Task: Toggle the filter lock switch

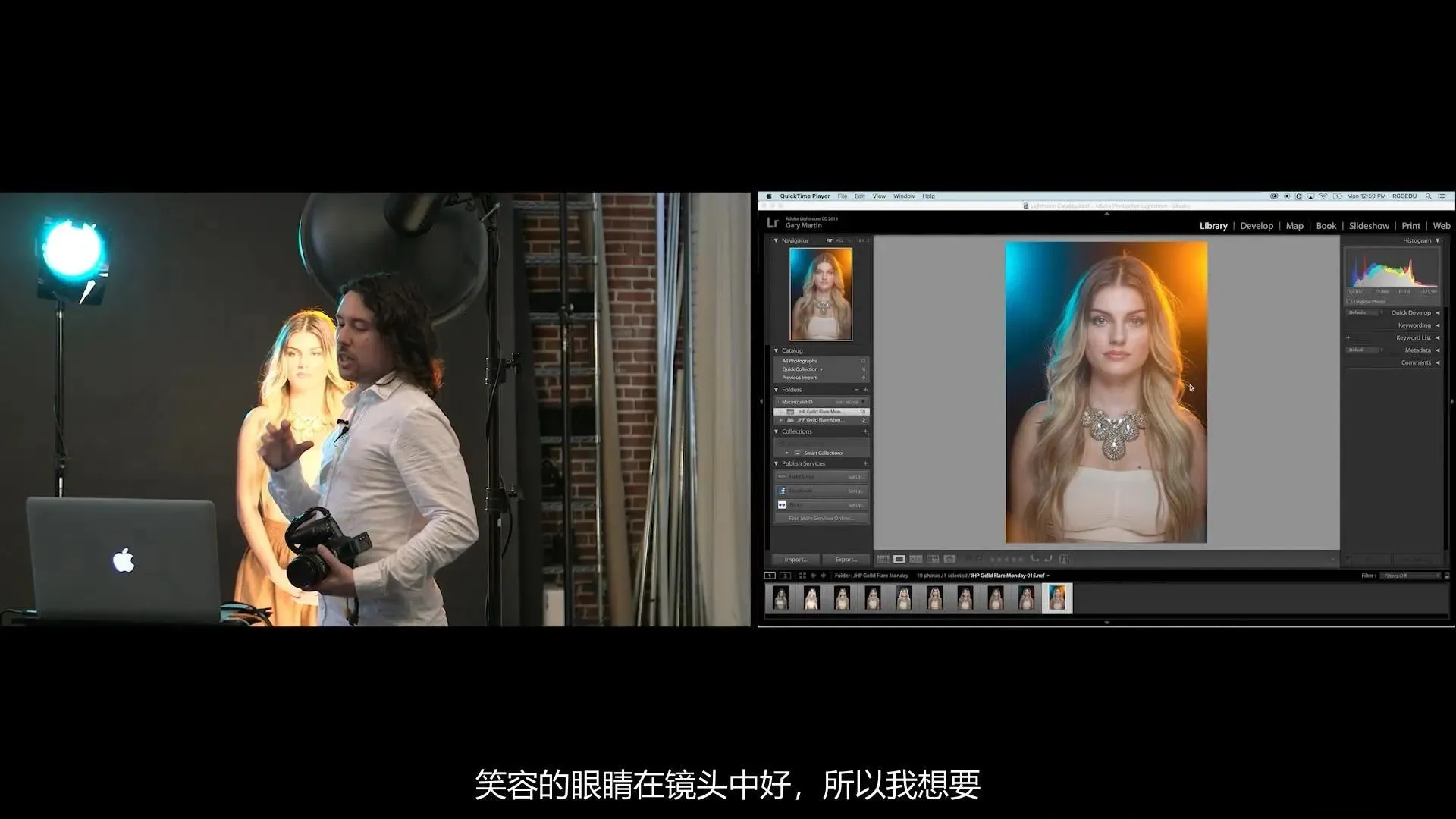Action: [x=1446, y=576]
